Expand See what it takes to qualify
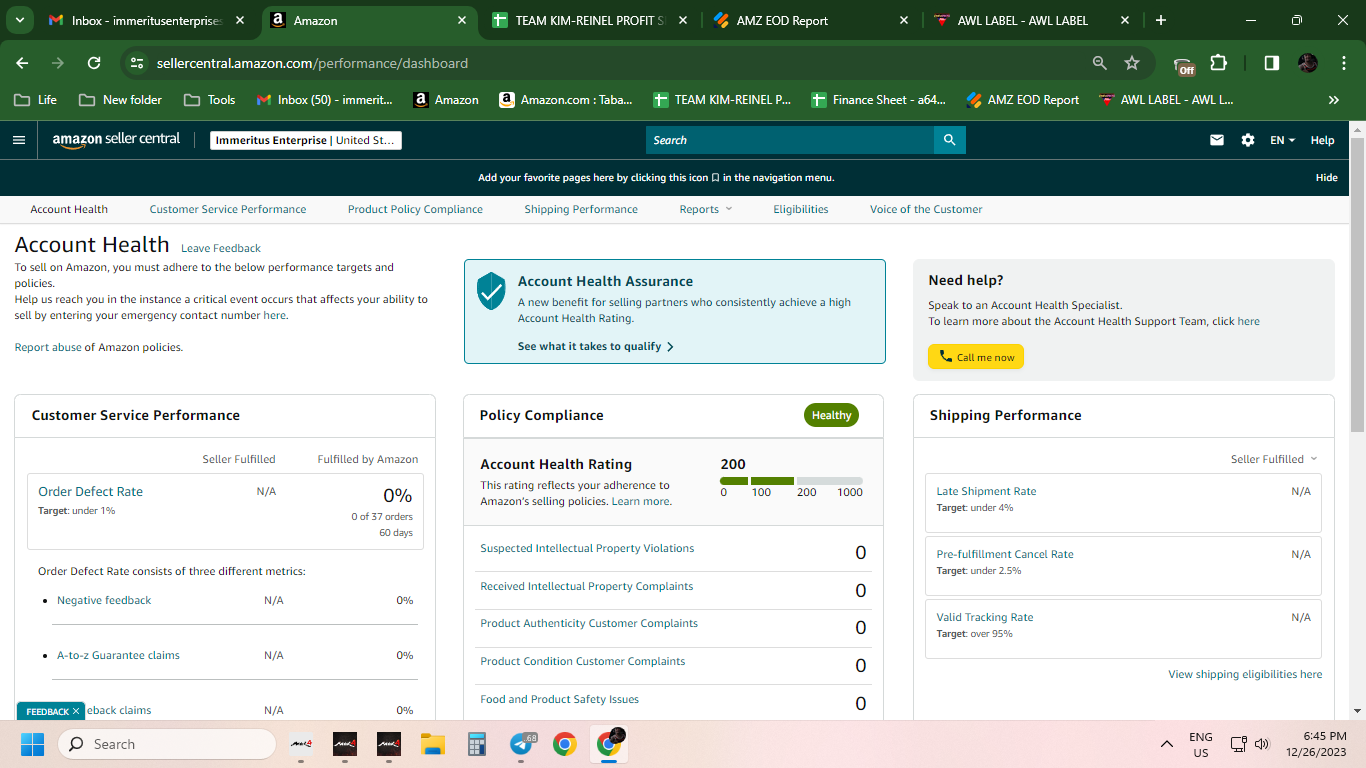1366x768 pixels. point(596,346)
